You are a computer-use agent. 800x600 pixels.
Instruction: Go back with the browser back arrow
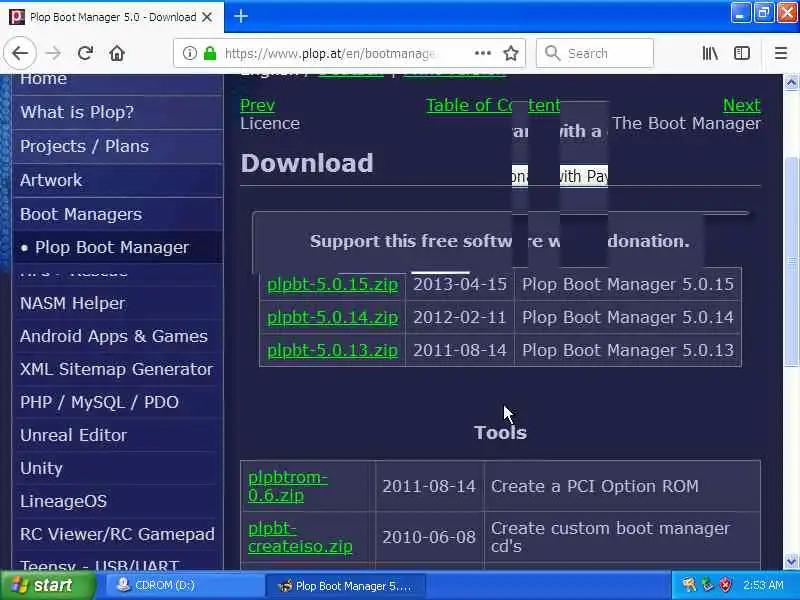tap(20, 53)
